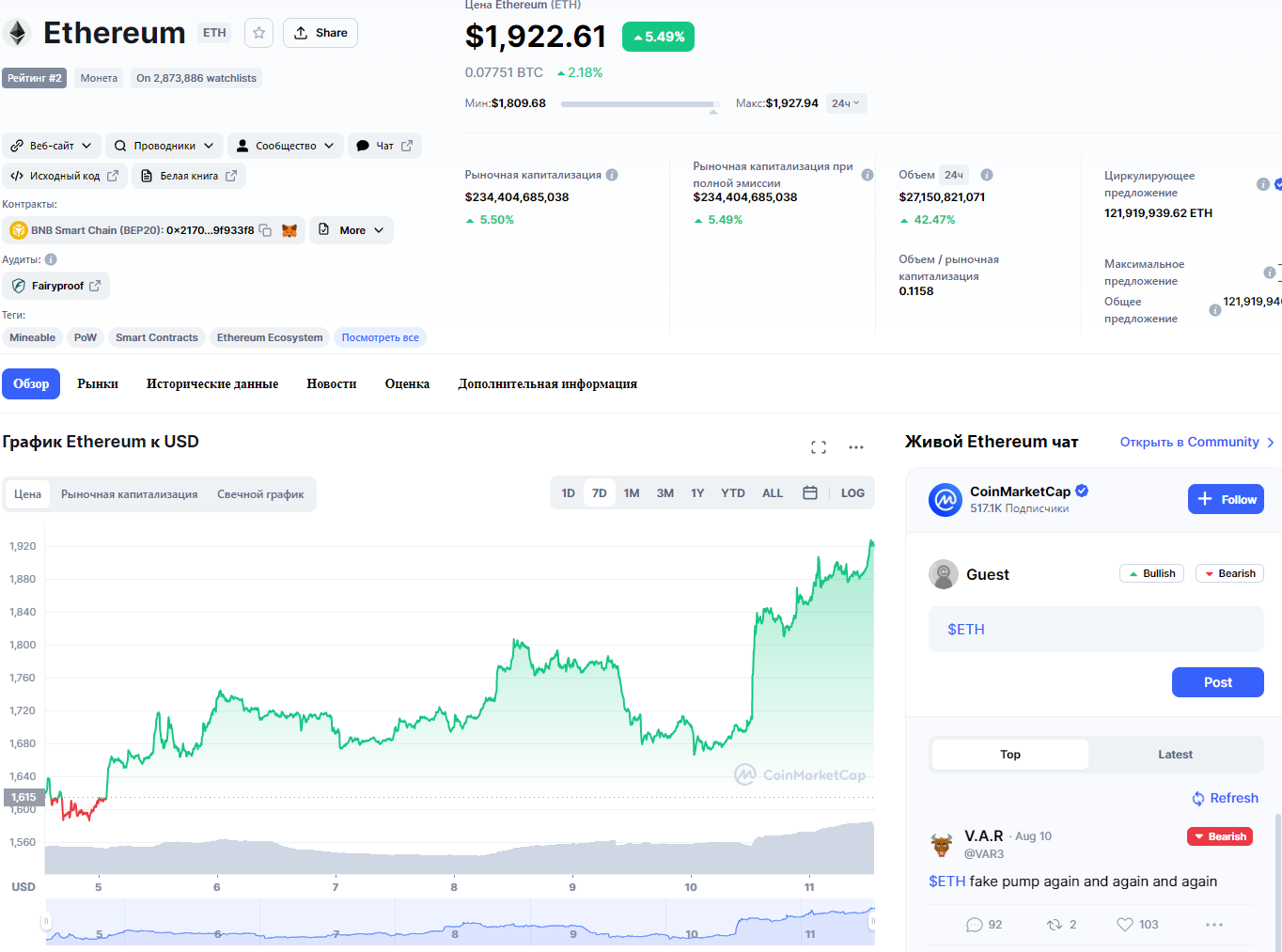Image resolution: width=1282 pixels, height=952 pixels.
Task: Show info for market capitalization
Action: pos(612,175)
